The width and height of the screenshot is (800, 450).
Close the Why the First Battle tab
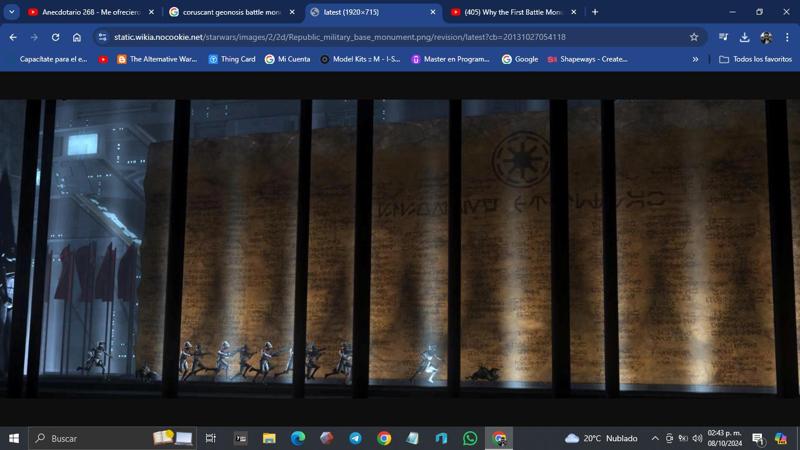(x=574, y=12)
